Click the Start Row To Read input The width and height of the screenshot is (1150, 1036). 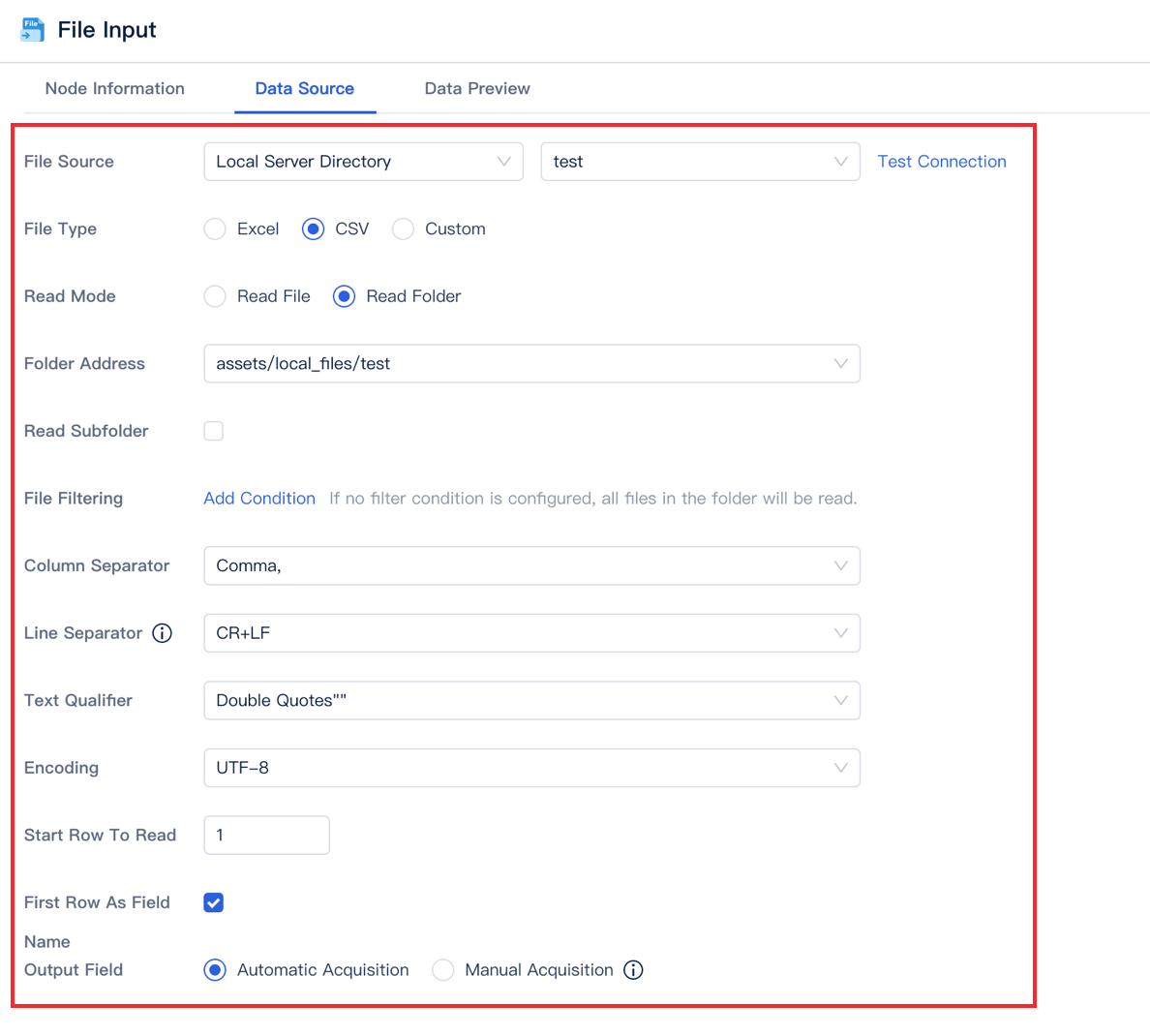pyautogui.click(x=266, y=835)
